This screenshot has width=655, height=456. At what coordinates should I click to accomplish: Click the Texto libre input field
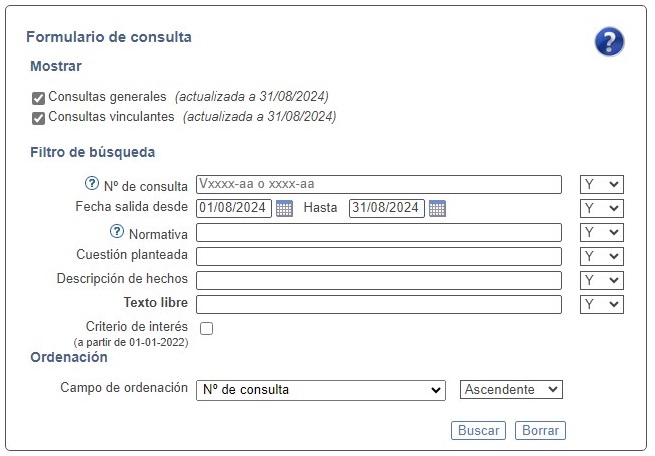tap(379, 304)
